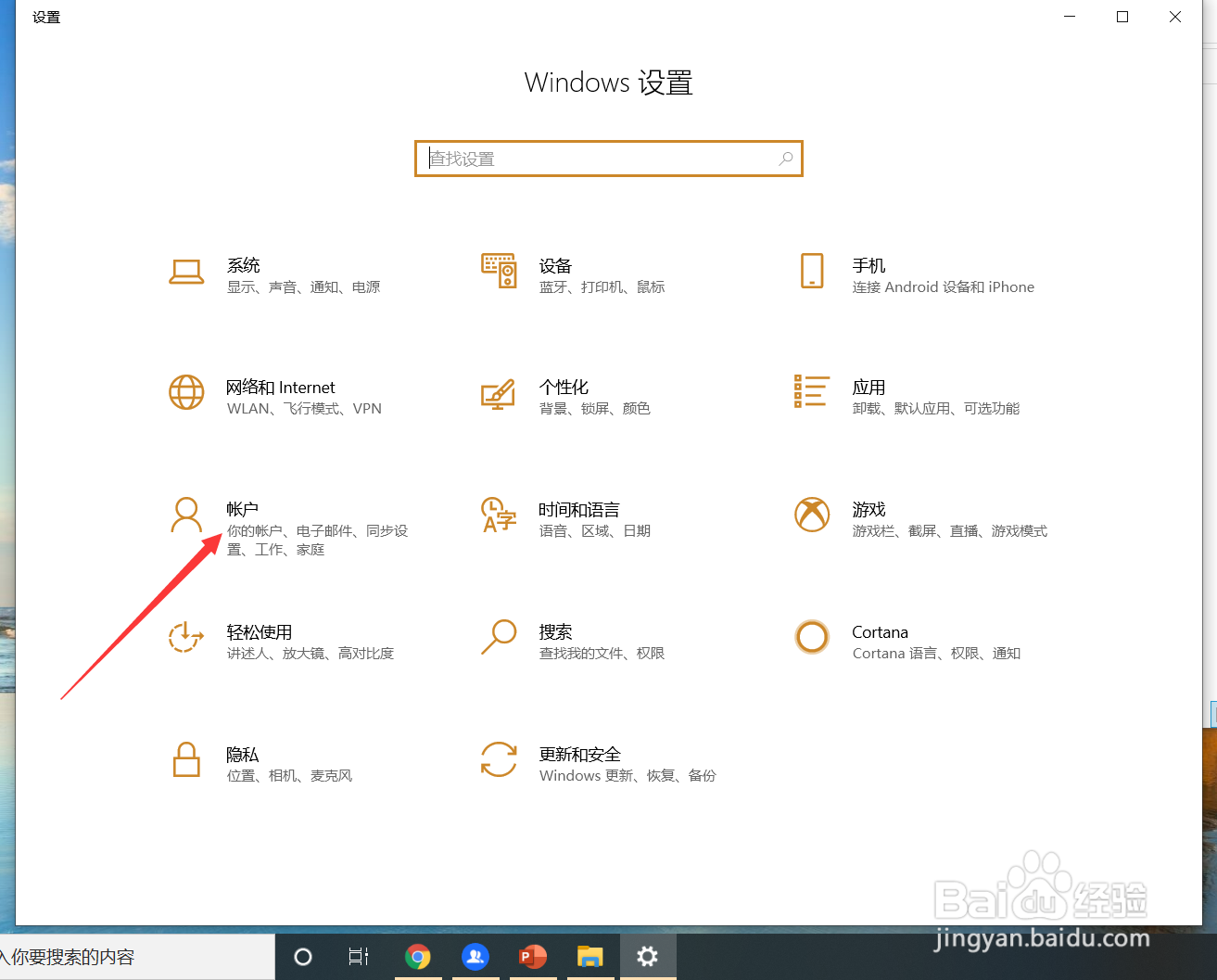This screenshot has width=1217, height=980.
Task: Open the 设备 keyboard and speaker icon
Action: click(499, 271)
